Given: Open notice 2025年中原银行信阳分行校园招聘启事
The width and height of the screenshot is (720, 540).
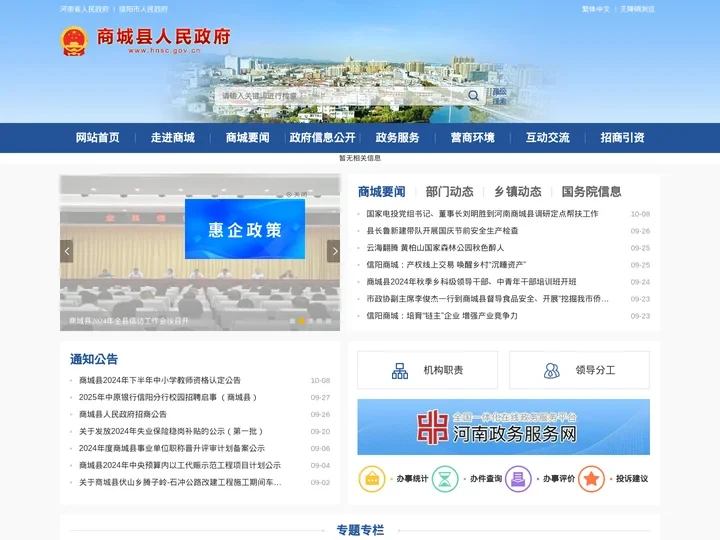Looking at the screenshot, I should 168,397.
